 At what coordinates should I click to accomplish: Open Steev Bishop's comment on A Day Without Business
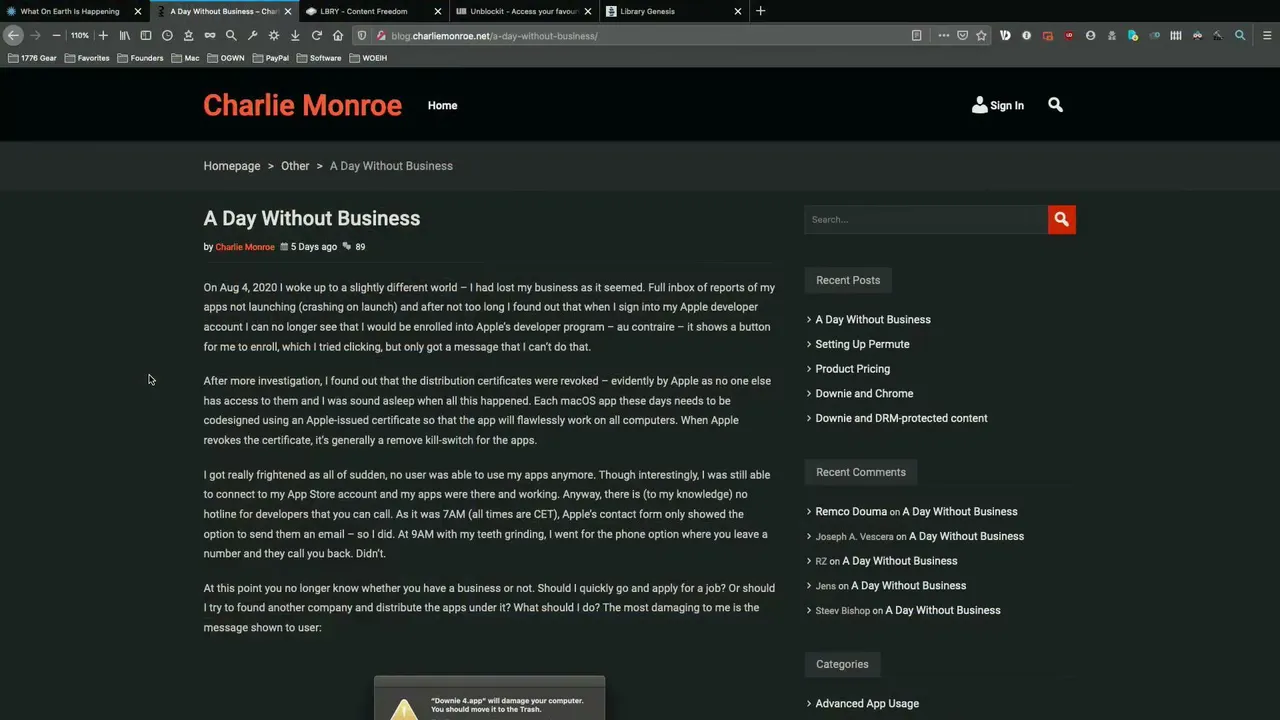coord(942,610)
